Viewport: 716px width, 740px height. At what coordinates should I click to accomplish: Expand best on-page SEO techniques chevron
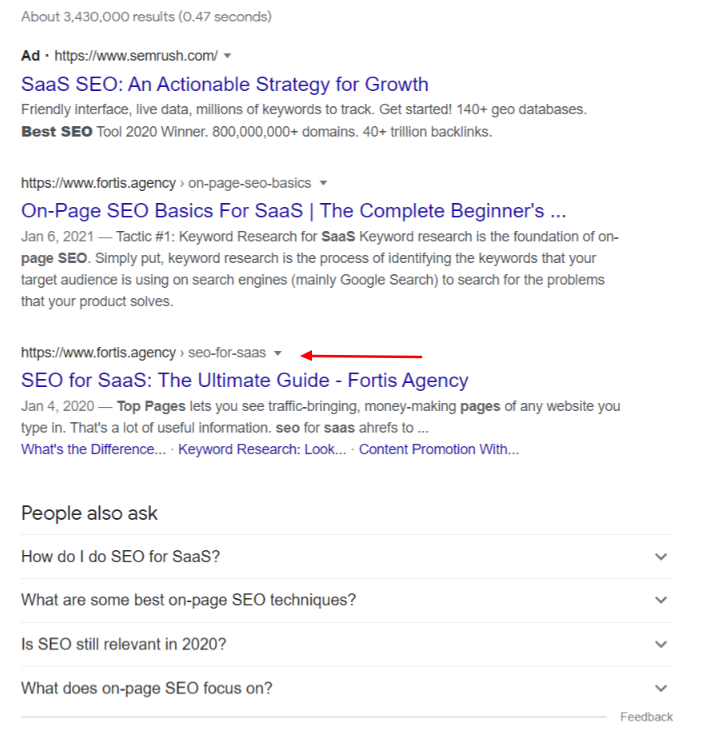click(x=660, y=600)
